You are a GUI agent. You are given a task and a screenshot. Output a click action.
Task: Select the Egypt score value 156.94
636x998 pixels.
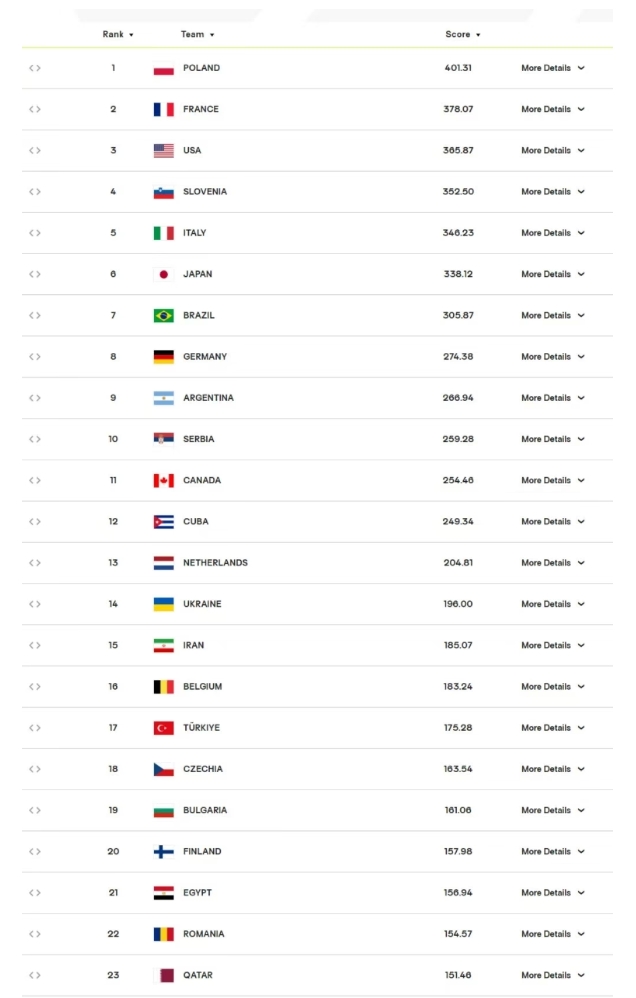(x=458, y=893)
